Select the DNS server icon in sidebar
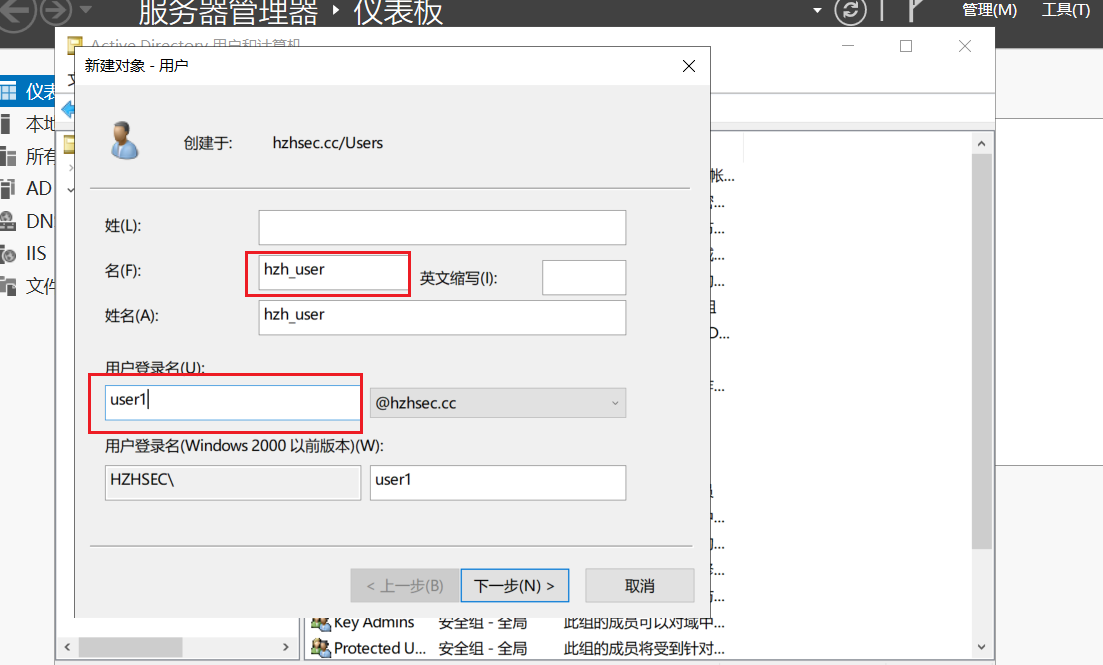The width and height of the screenshot is (1103, 665). pos(8,221)
